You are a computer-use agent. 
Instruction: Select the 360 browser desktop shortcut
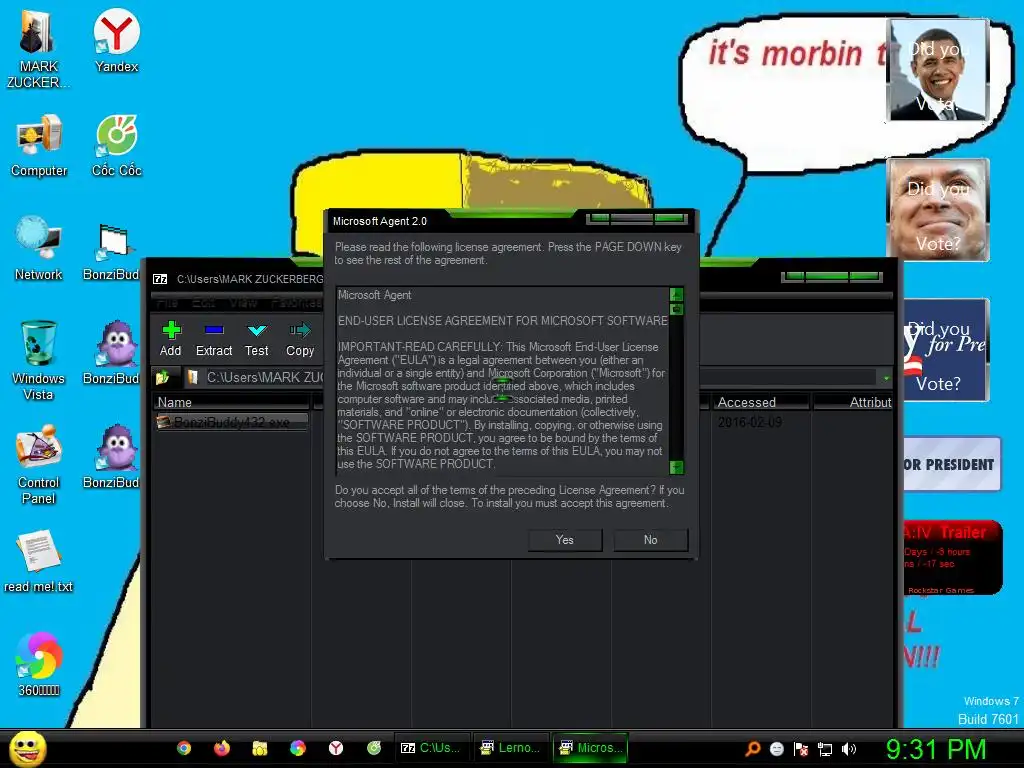coord(39,665)
